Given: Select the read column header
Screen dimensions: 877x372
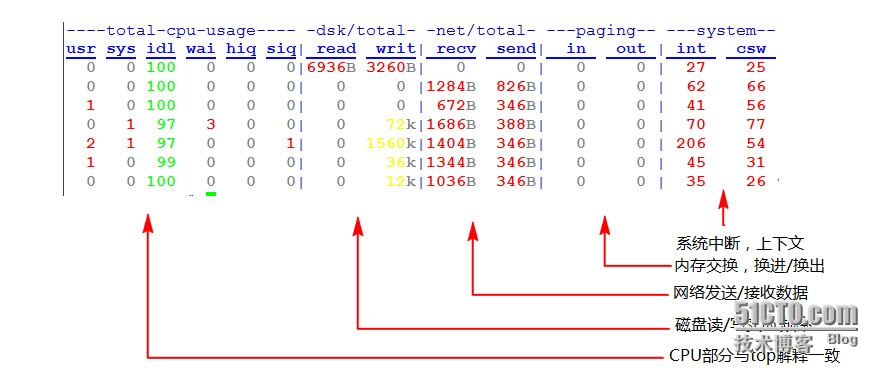Looking at the screenshot, I should (x=336, y=49).
